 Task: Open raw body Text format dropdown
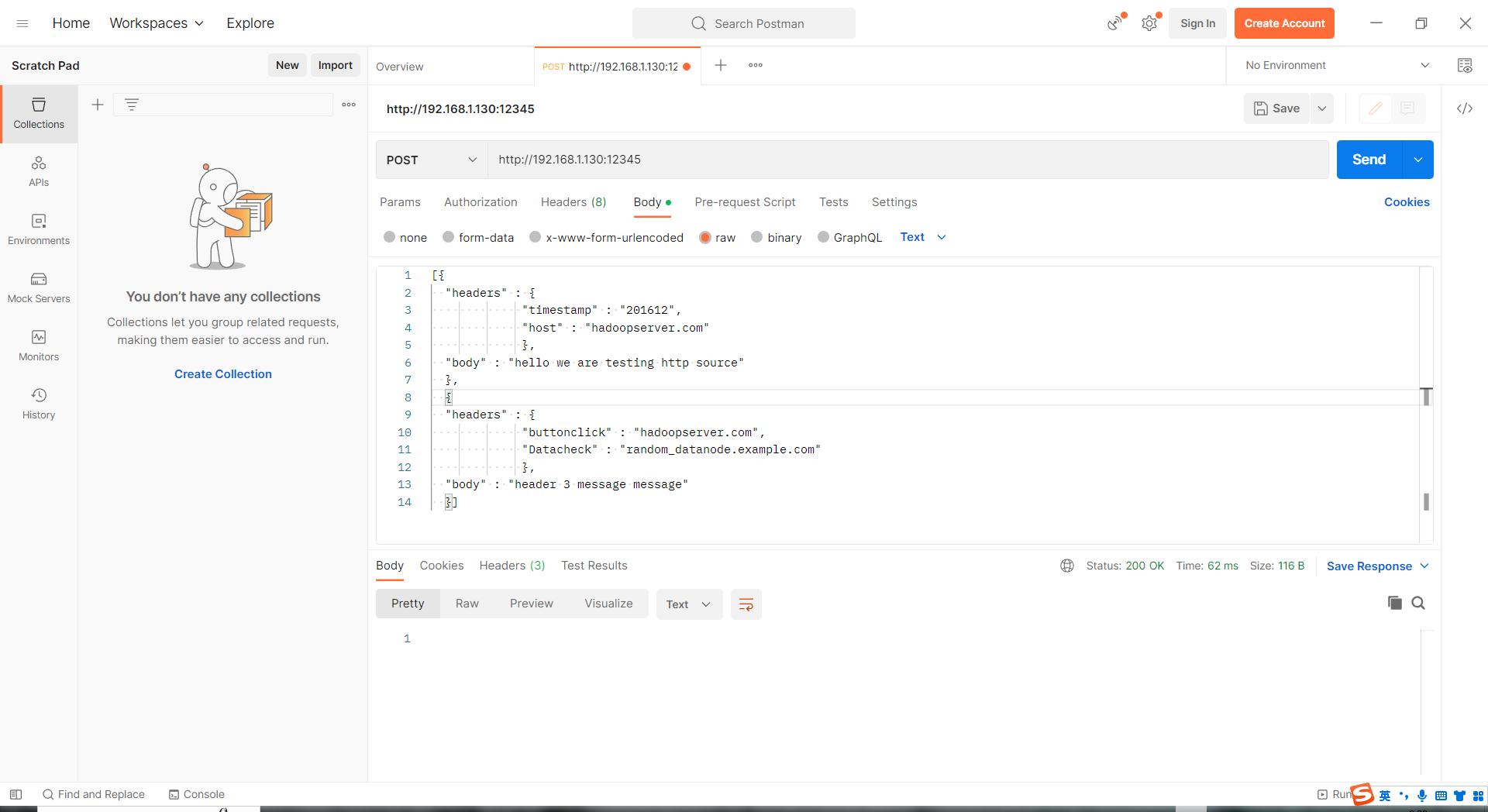(x=922, y=237)
